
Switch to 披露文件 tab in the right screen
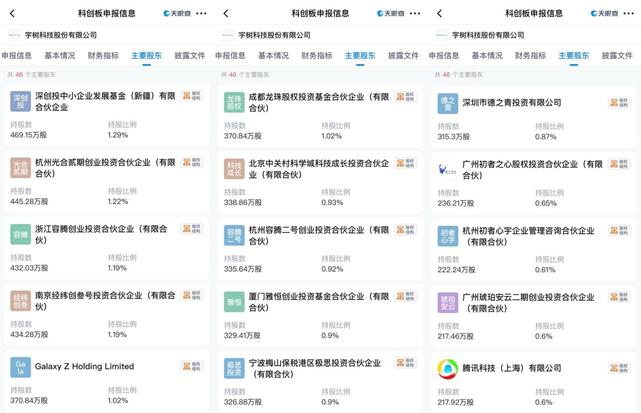click(617, 56)
